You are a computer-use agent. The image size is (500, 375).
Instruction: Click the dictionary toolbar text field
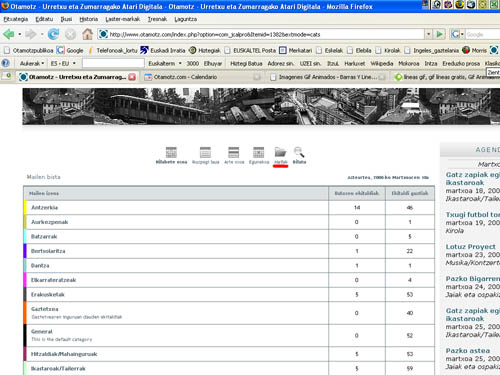[x=113, y=63]
